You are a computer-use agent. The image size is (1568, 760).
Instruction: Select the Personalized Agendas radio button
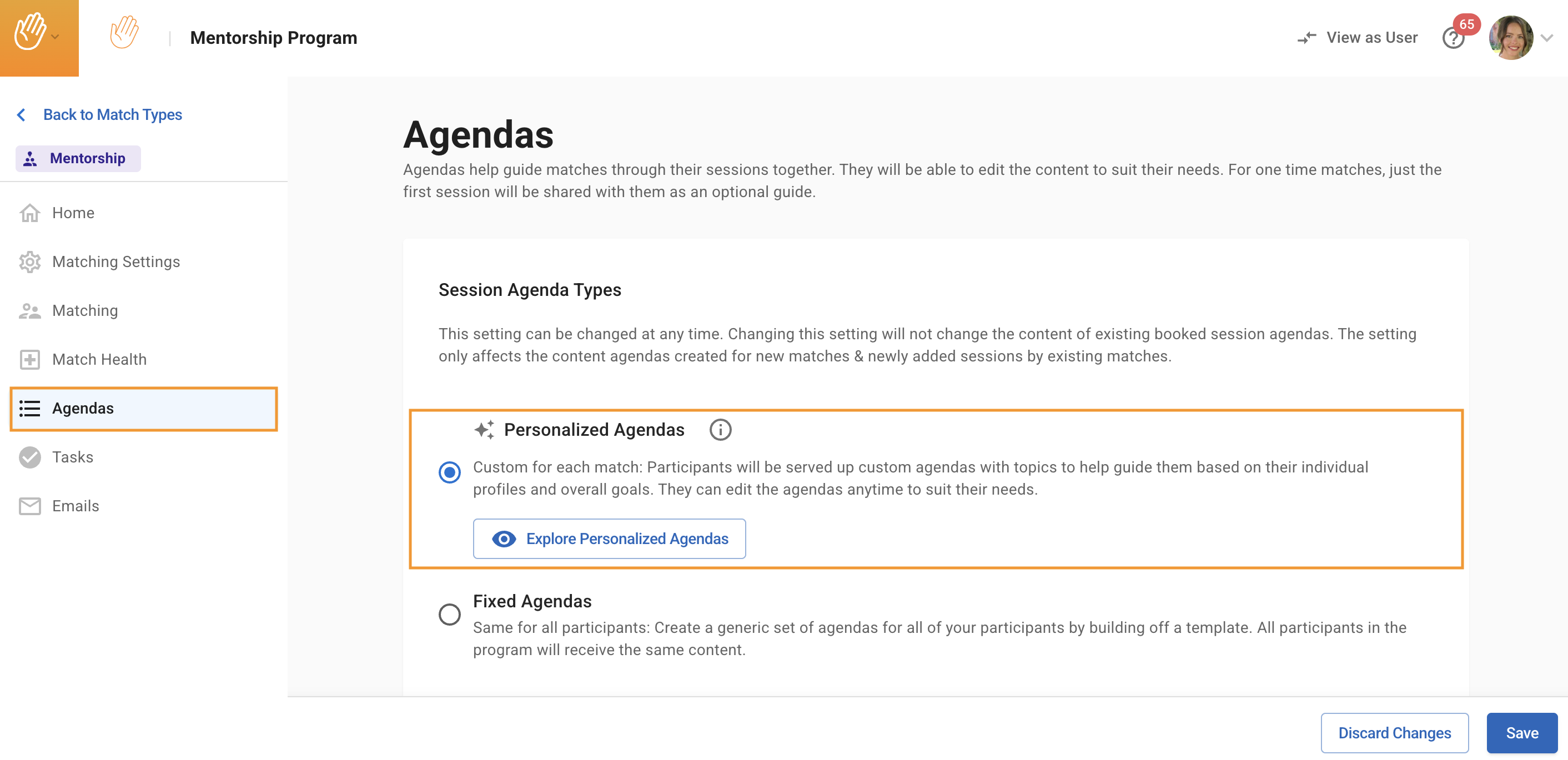click(449, 472)
